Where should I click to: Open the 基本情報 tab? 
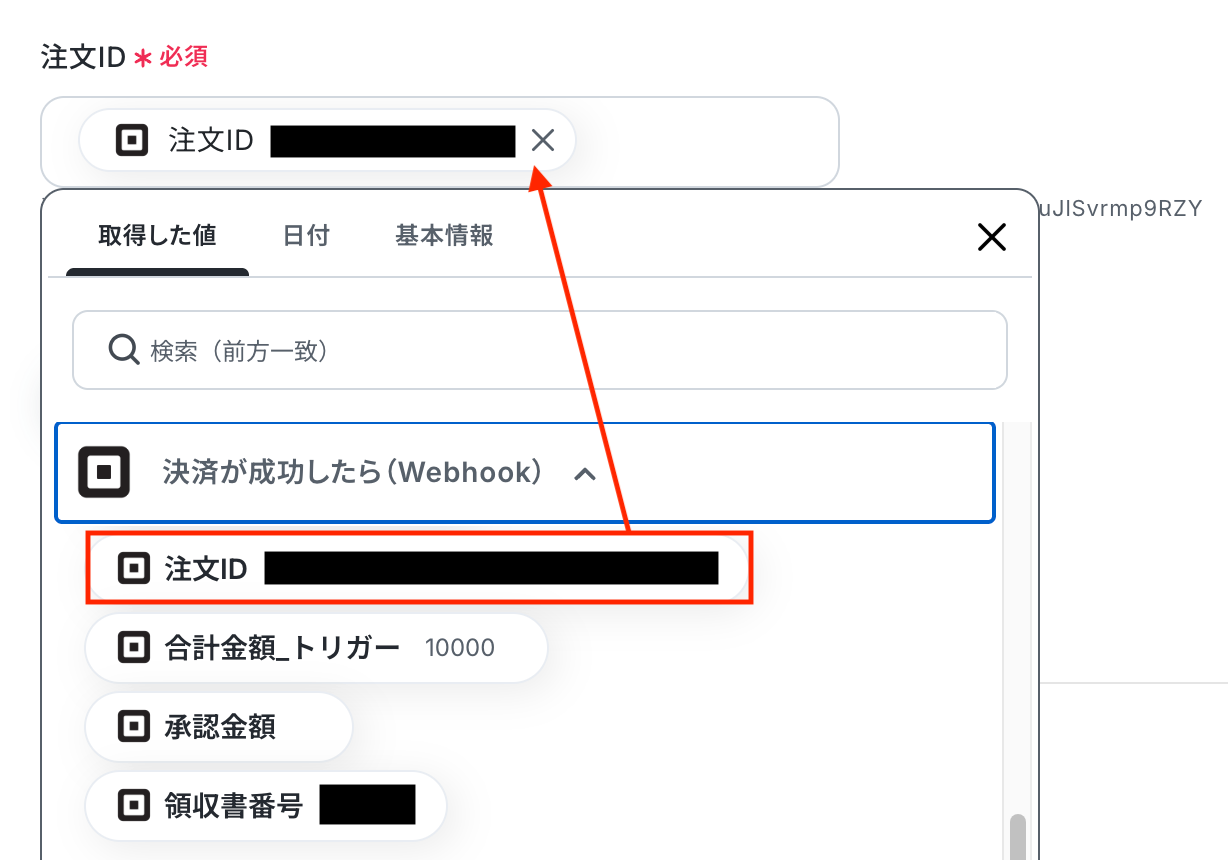[x=444, y=236]
